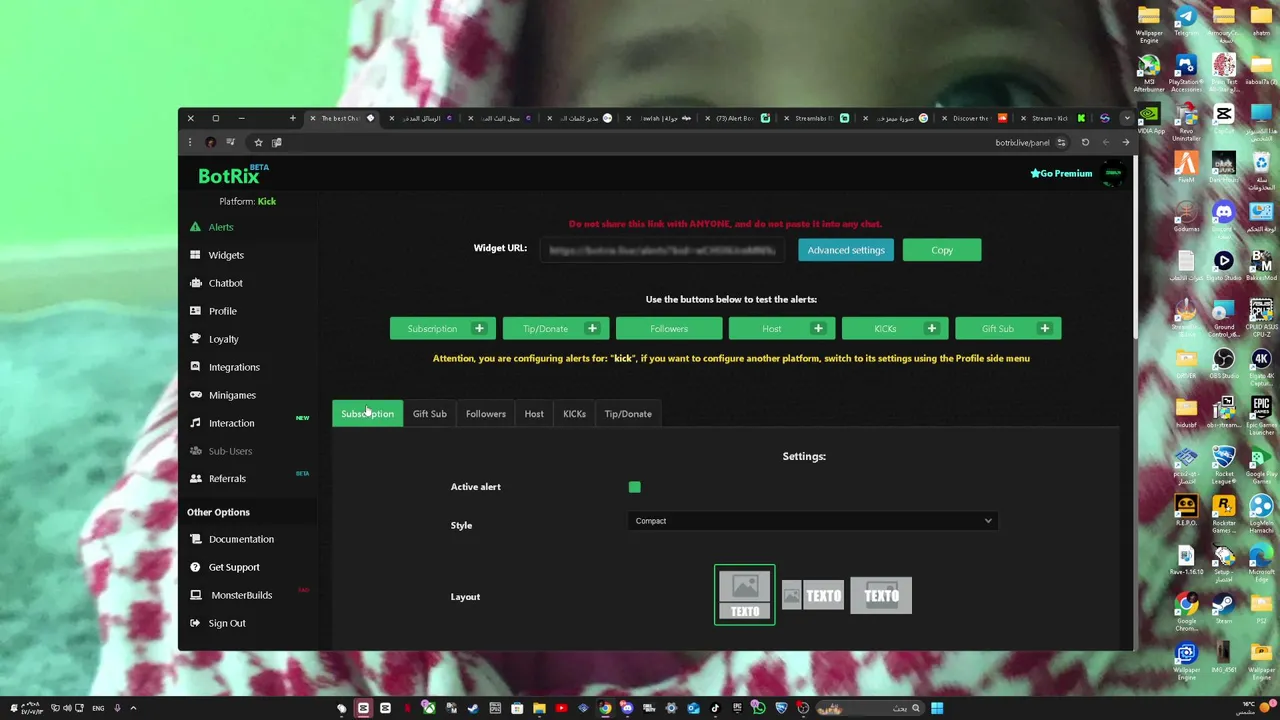The width and height of the screenshot is (1280, 720).
Task: Open the browser tab search chevron
Action: [1127, 118]
